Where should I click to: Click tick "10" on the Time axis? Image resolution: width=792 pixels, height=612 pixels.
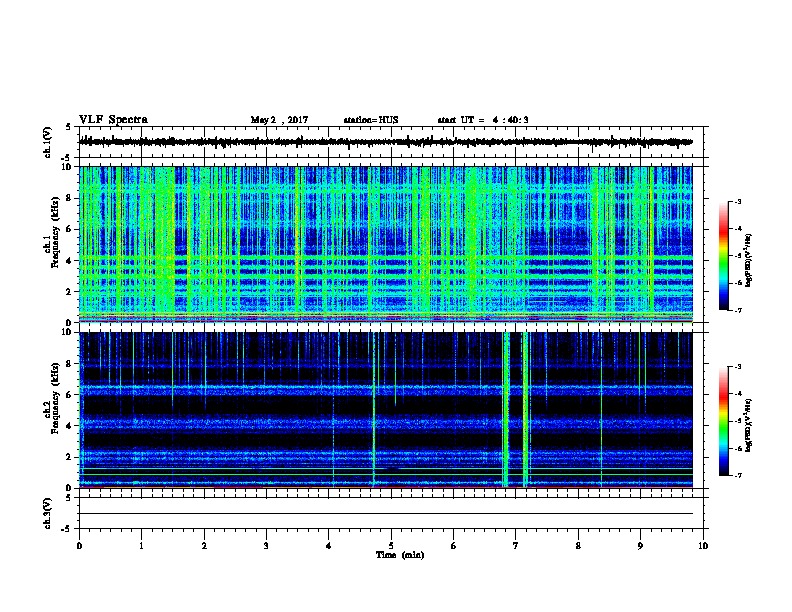pos(703,546)
